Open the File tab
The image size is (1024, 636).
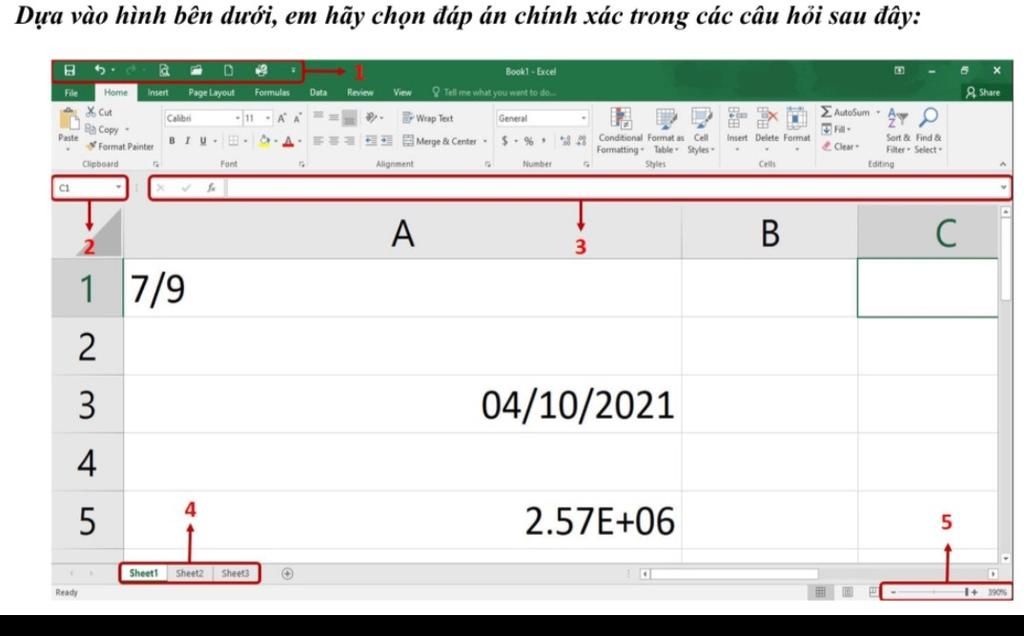71,93
